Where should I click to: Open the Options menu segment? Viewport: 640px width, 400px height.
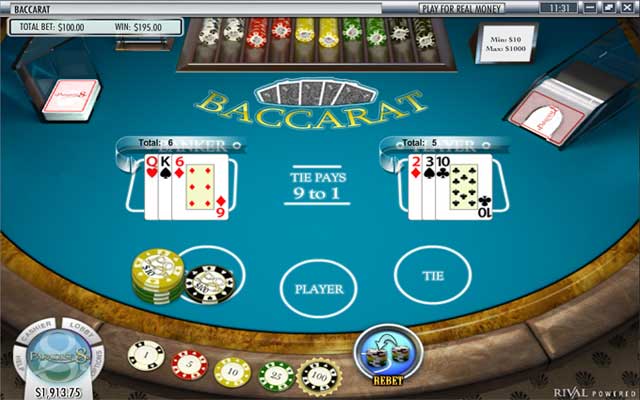[x=97, y=360]
